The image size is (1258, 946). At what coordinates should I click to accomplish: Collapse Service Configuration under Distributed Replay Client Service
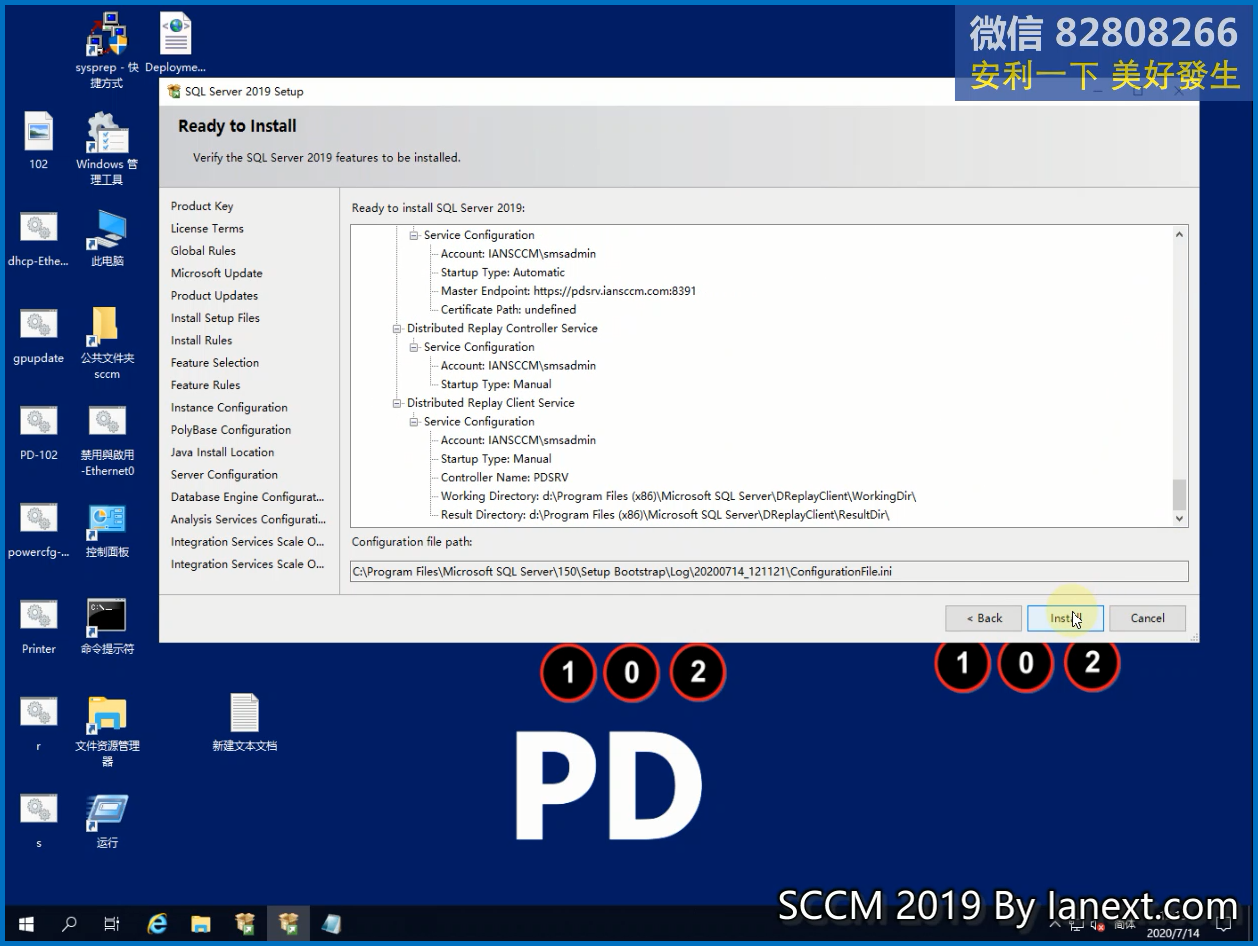point(413,422)
